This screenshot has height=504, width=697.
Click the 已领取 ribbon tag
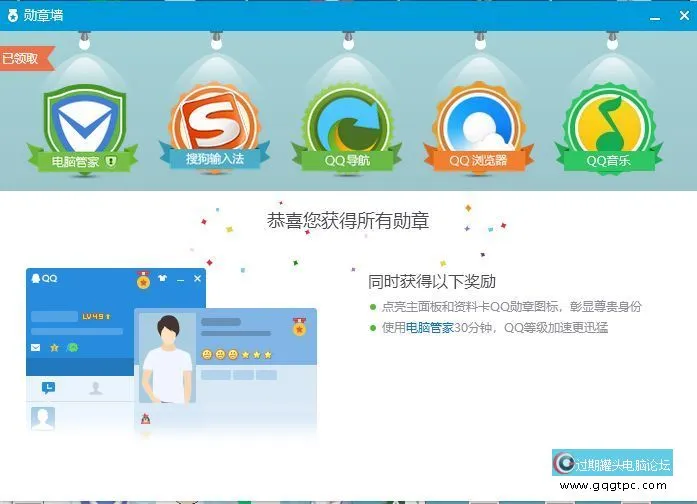pyautogui.click(x=27, y=58)
